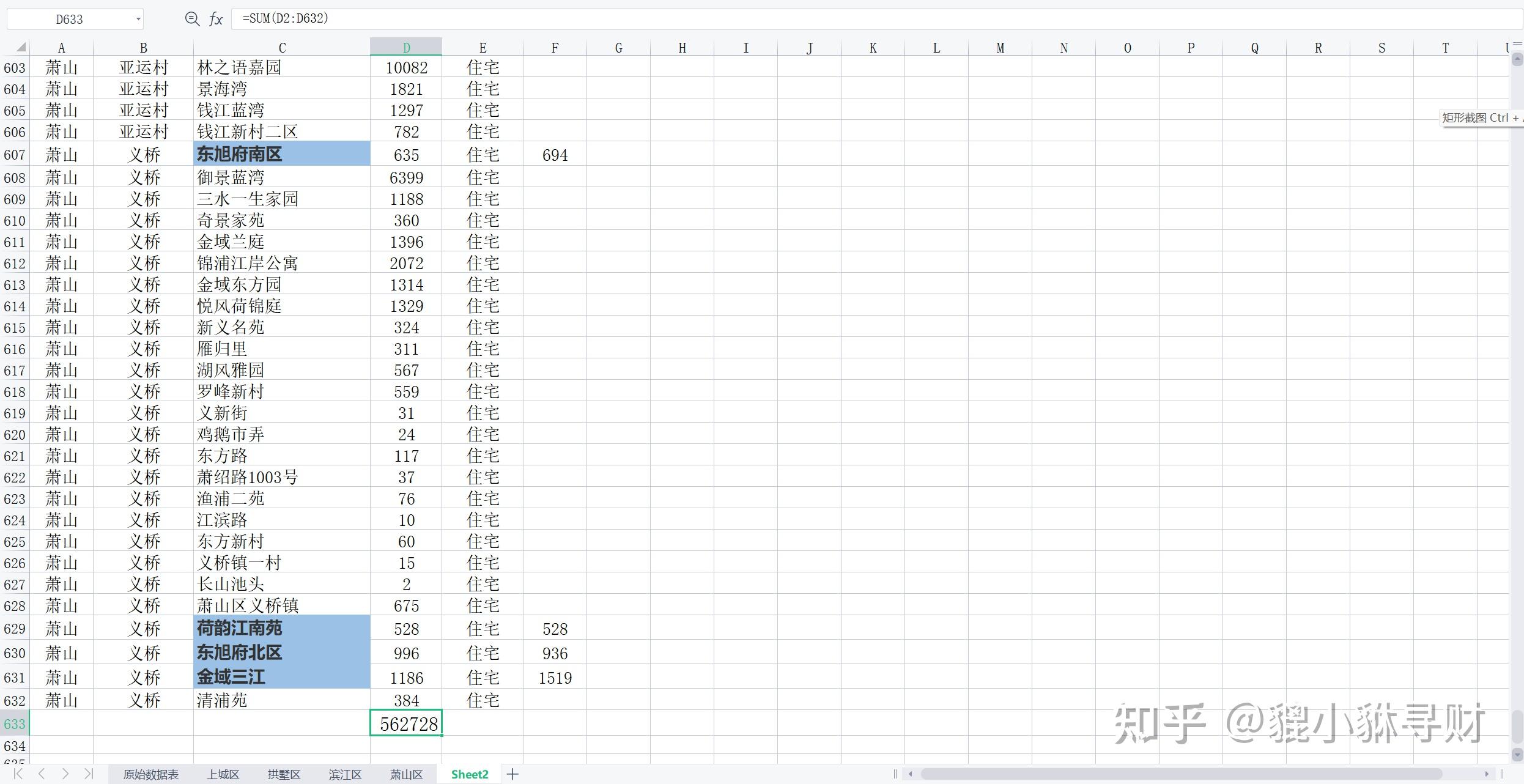
Task: Select the cell containing 562728
Action: click(x=406, y=724)
